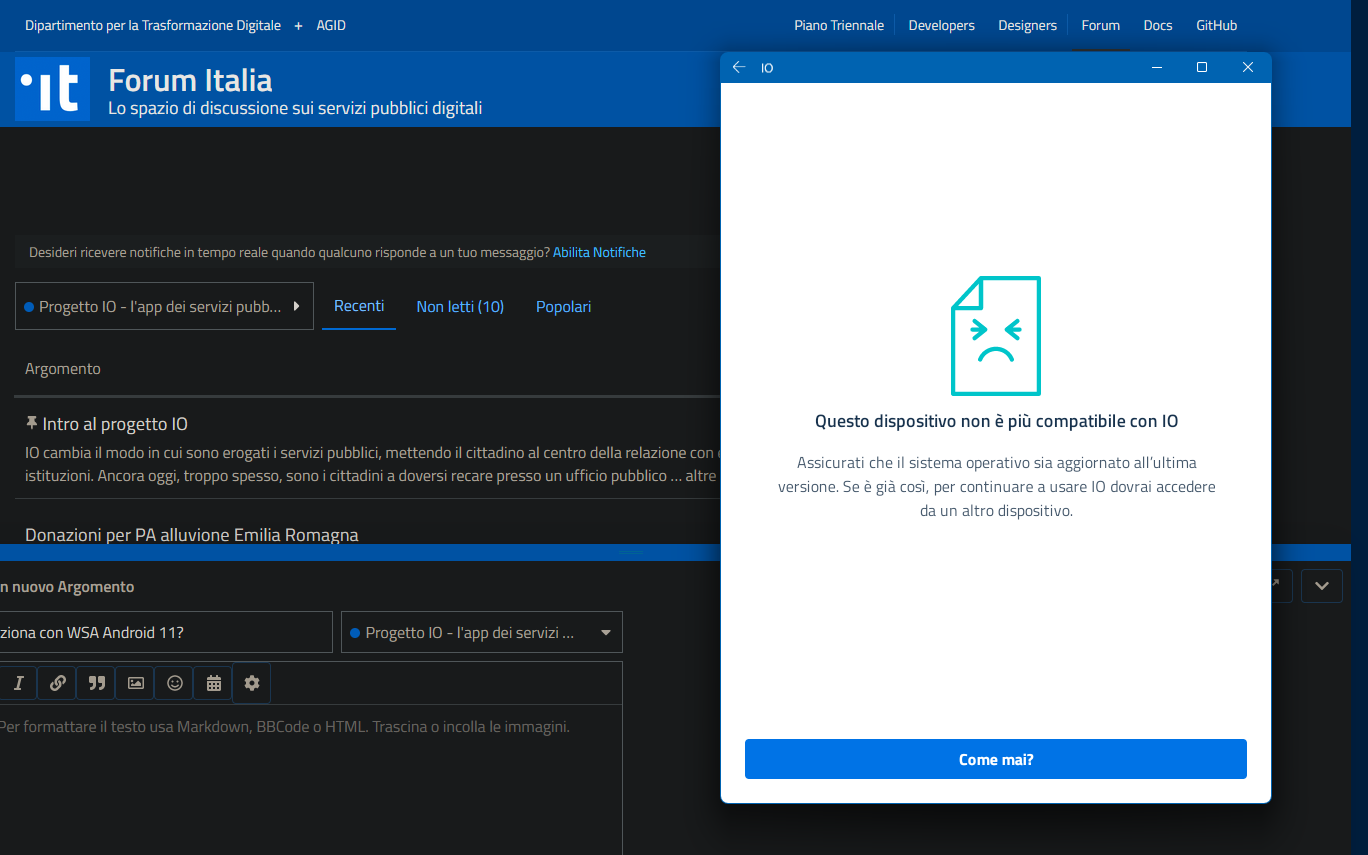
Task: Open Developers in the top menu
Action: coord(941,25)
